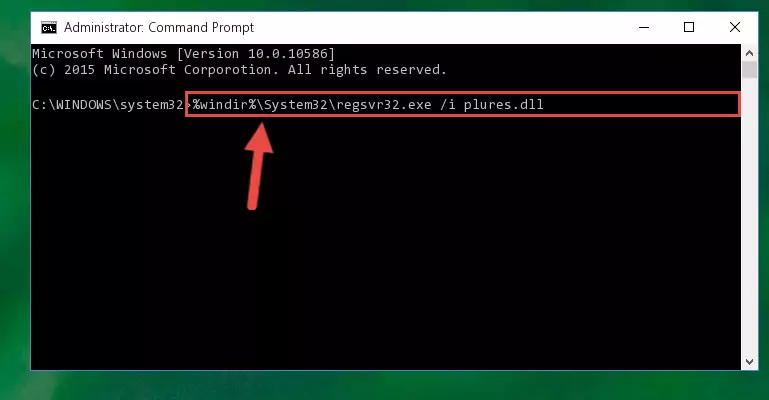The image size is (769, 400).
Task: Click the 'regsvr32.exe' text in command
Action: point(384,104)
